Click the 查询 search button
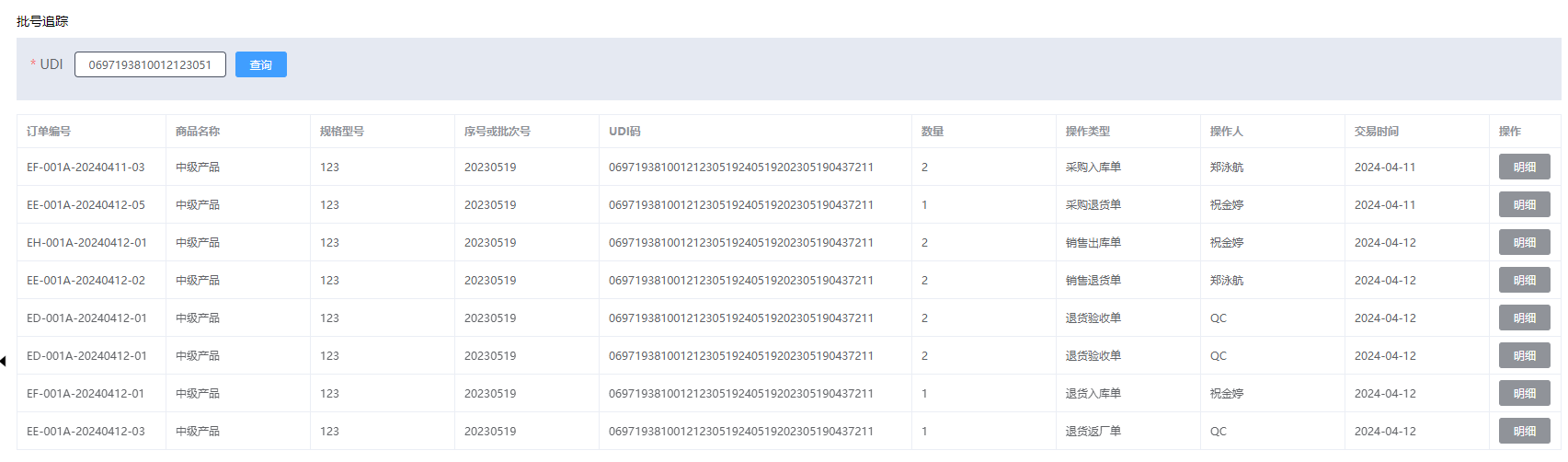Image resolution: width=1568 pixels, height=462 pixels. 260,64
